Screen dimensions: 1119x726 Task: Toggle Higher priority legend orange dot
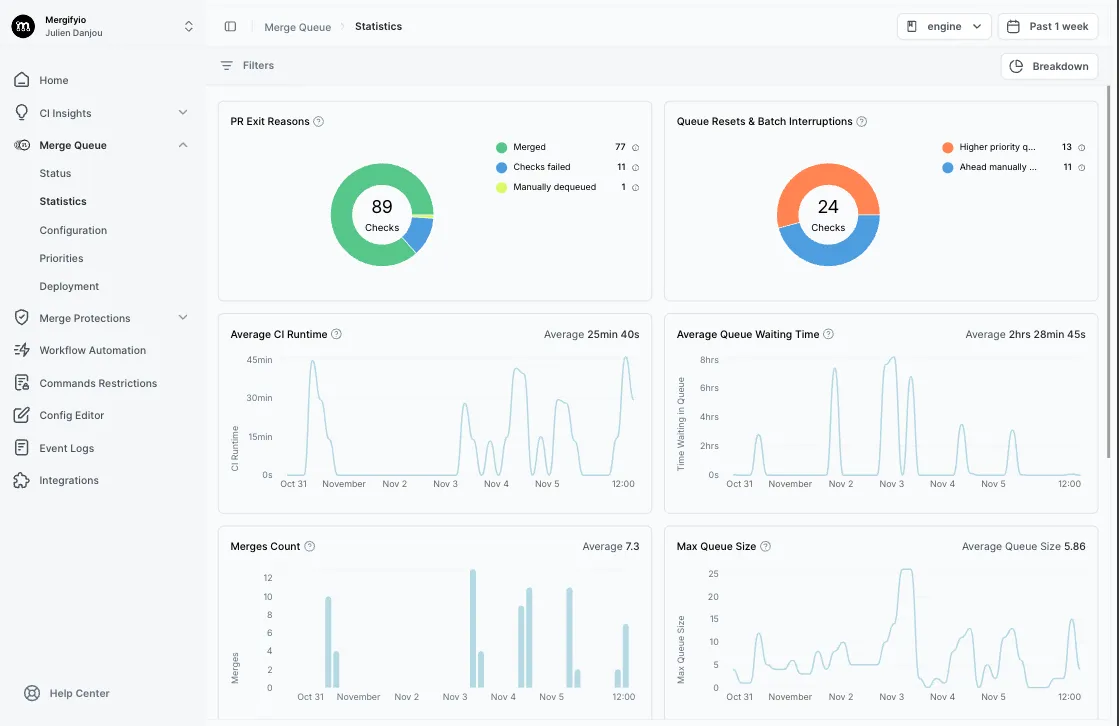947,147
